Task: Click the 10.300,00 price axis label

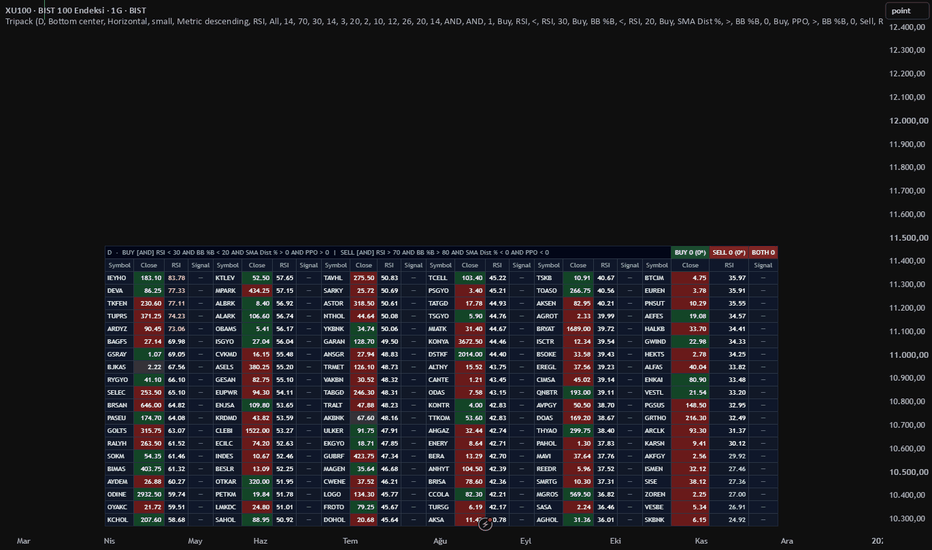Action: [908, 518]
